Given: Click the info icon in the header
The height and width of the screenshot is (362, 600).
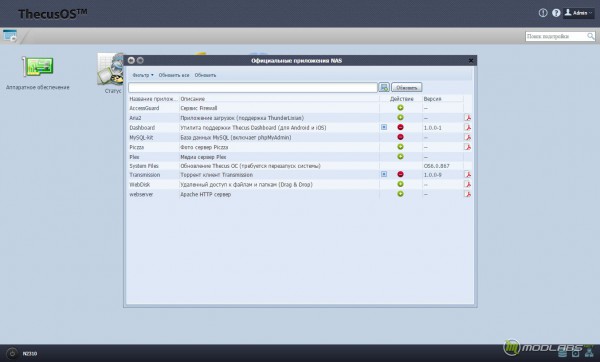Looking at the screenshot, I should click(x=543, y=13).
